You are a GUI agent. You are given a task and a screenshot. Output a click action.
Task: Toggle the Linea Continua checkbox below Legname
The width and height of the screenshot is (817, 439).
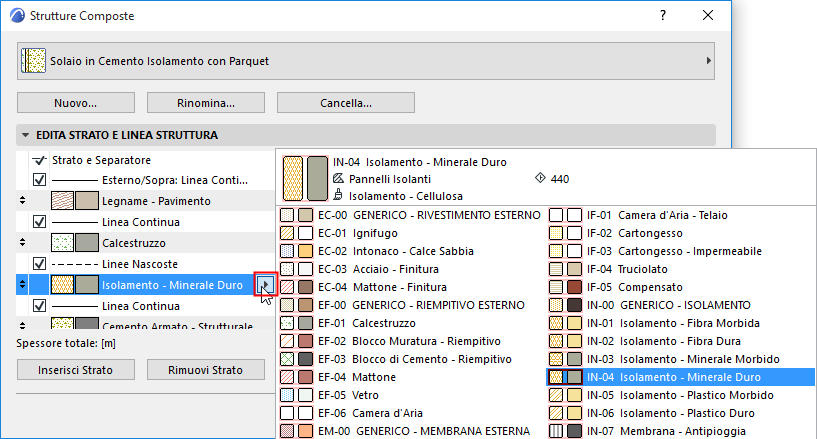tap(39, 222)
